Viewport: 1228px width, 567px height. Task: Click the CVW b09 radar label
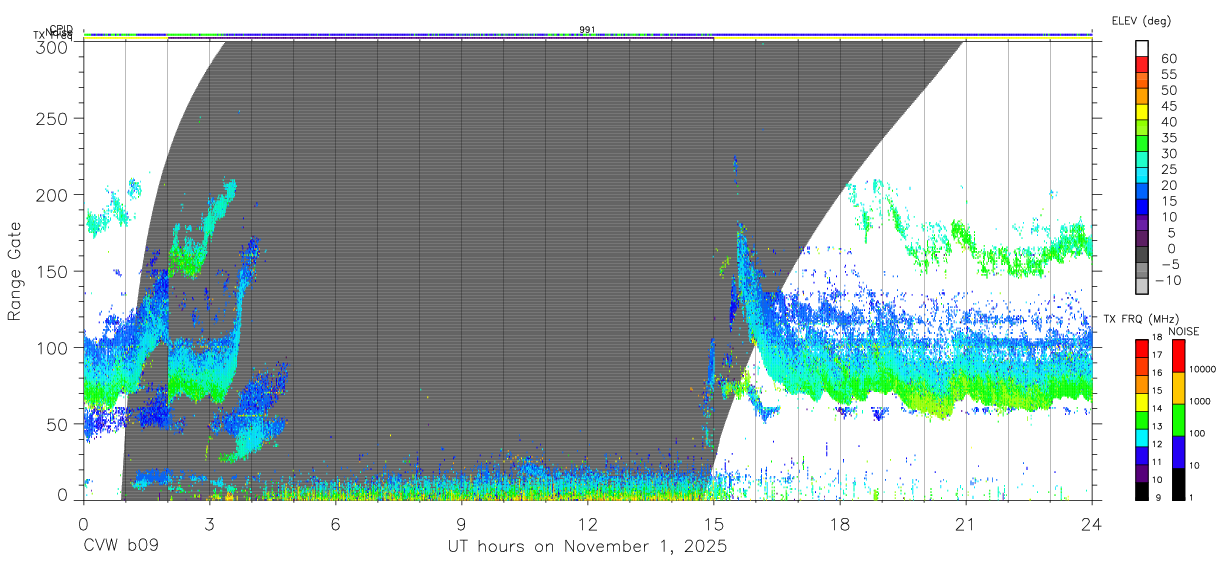tap(121, 547)
